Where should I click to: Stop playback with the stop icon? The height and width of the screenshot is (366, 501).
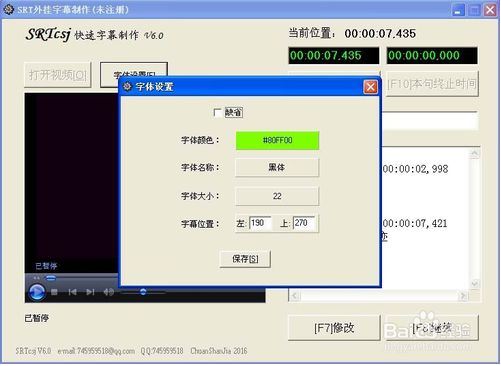point(54,292)
